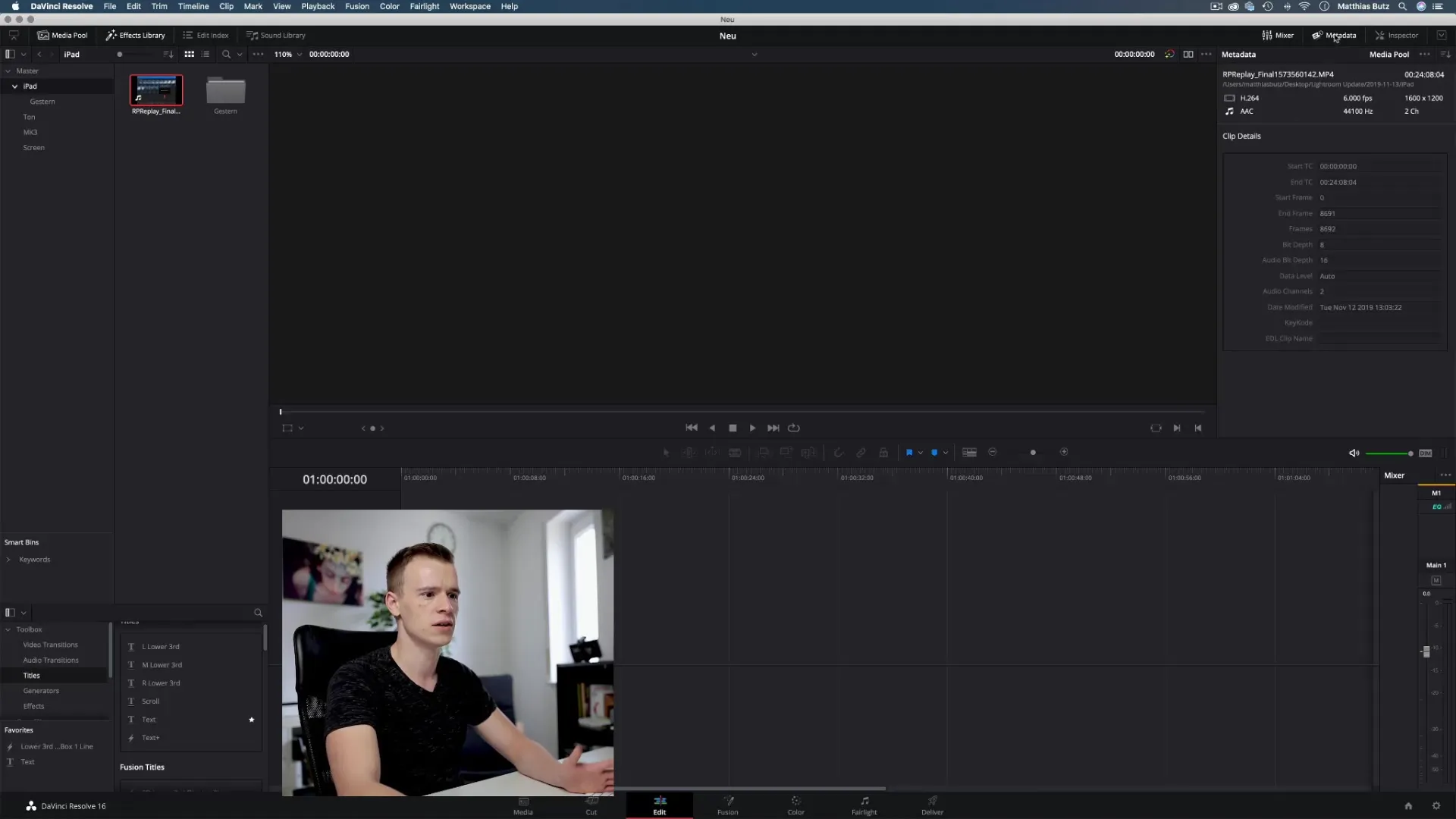Image resolution: width=1456 pixels, height=819 pixels.
Task: Select RPReplay_Final clip thumbnail
Action: [156, 90]
